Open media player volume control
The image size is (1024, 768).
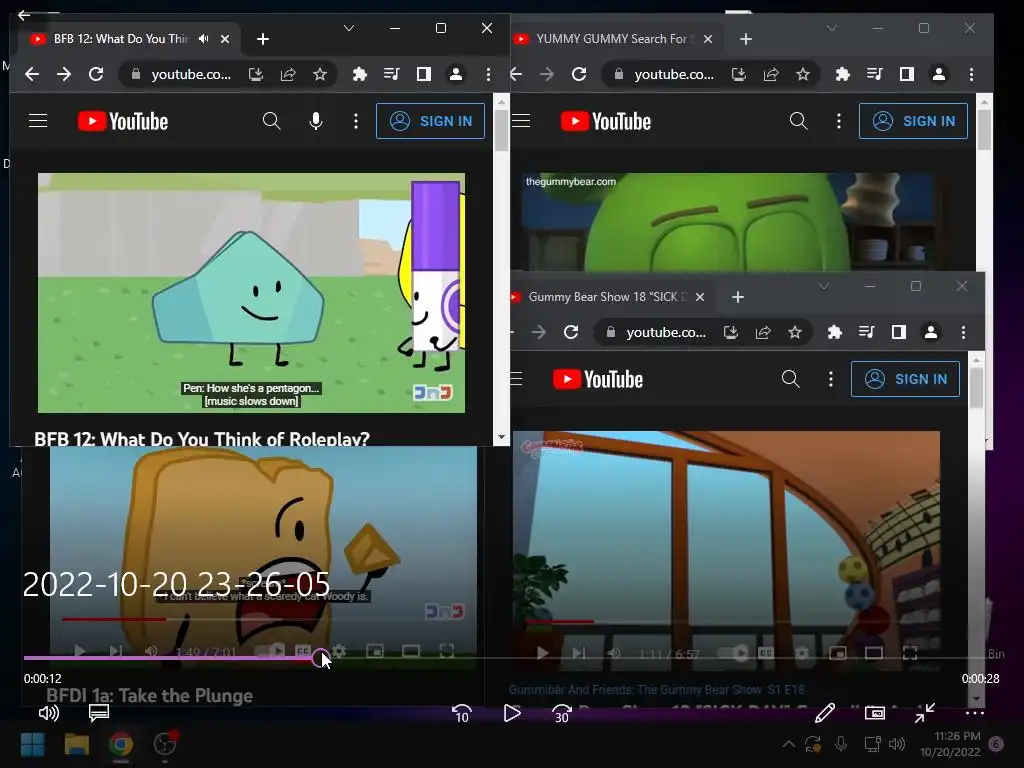(49, 713)
